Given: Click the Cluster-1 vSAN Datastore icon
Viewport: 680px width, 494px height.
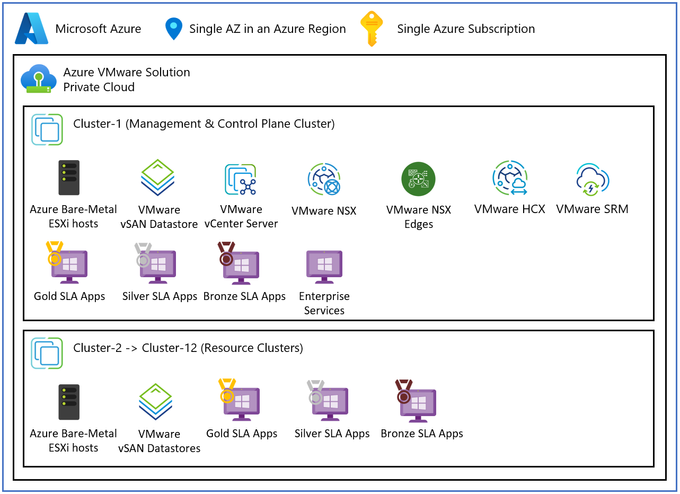Looking at the screenshot, I should [x=157, y=177].
